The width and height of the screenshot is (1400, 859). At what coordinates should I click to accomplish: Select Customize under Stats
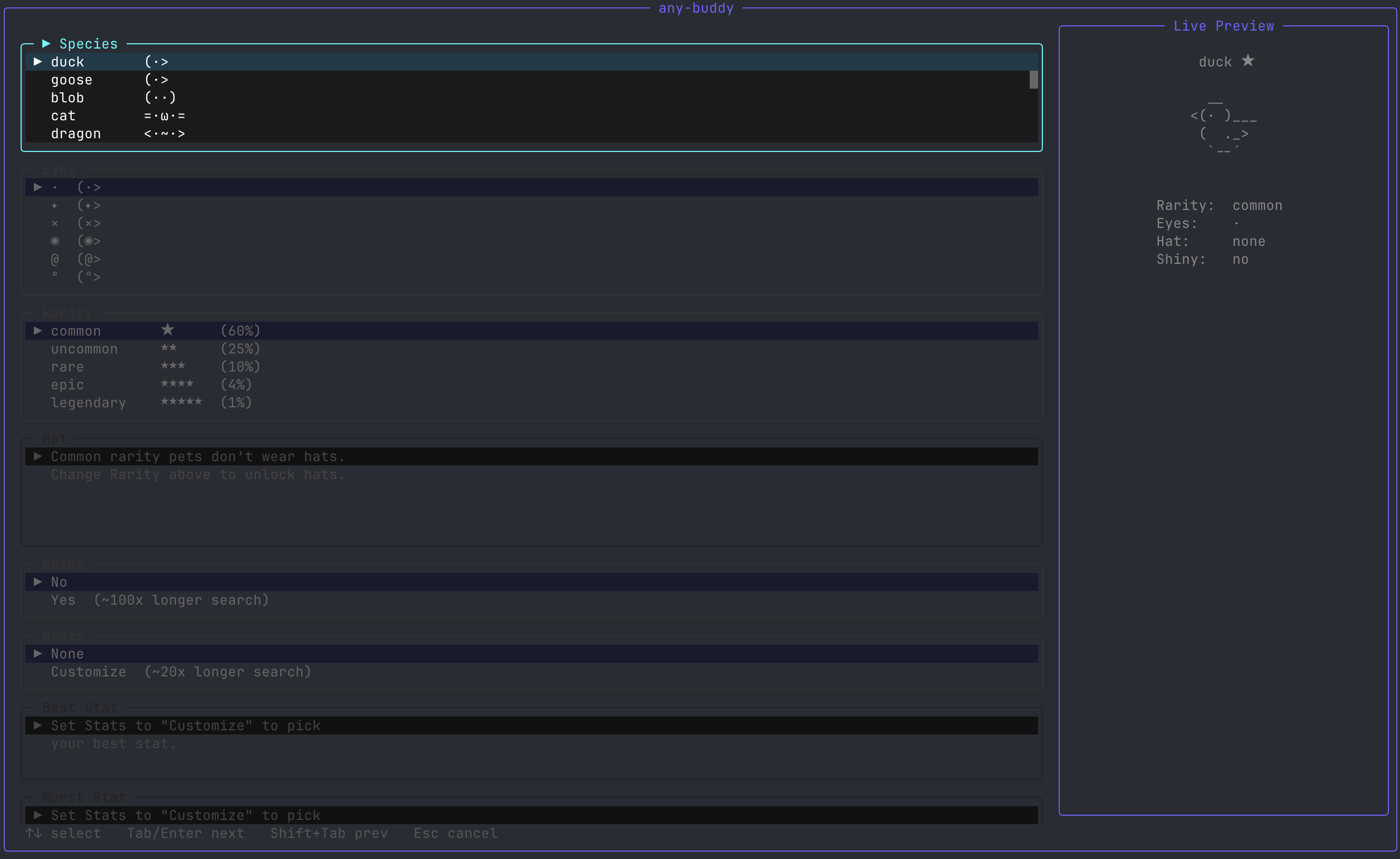pos(531,672)
